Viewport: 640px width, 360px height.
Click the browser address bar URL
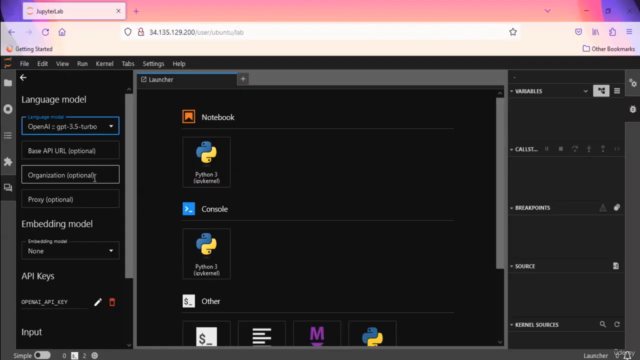pos(196,32)
